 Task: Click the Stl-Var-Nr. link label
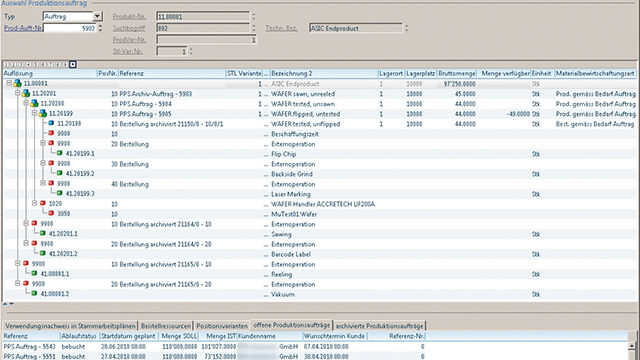[127, 51]
